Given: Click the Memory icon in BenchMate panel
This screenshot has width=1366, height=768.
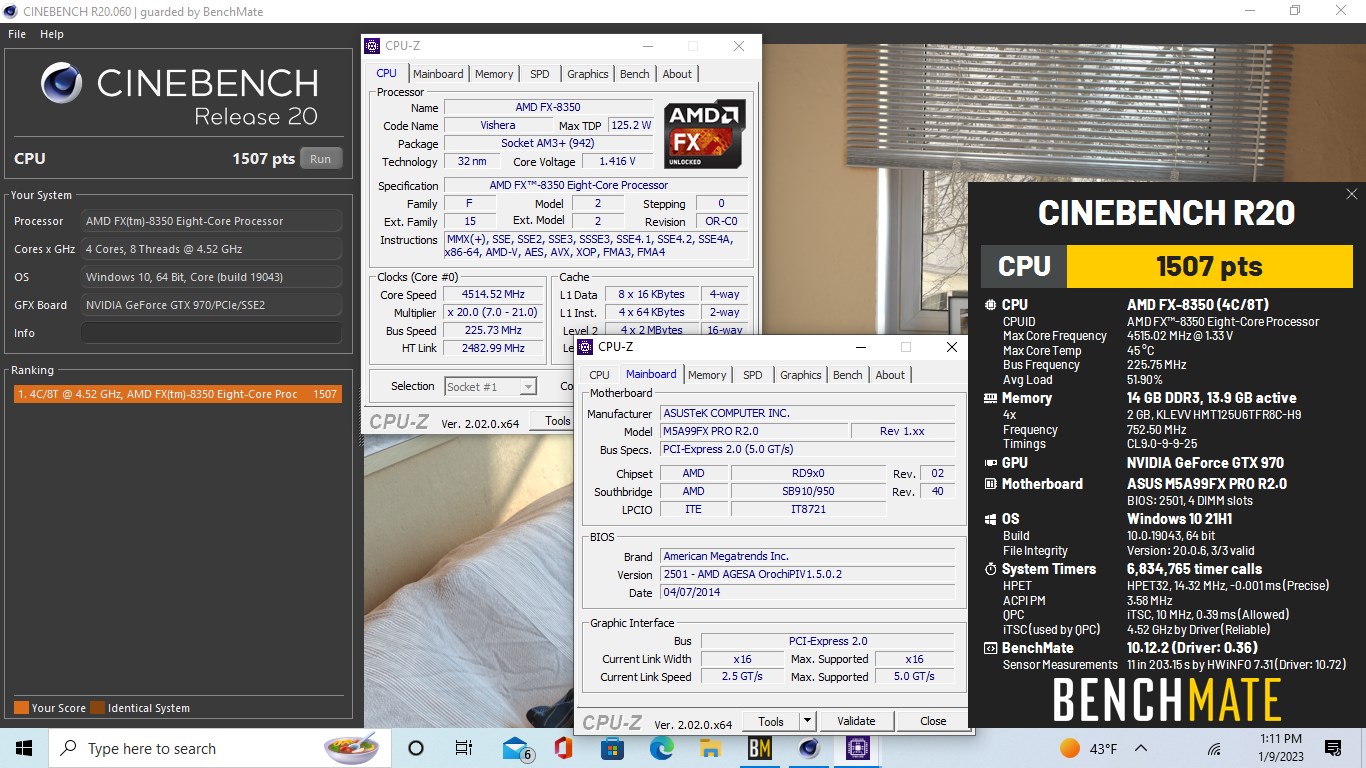Looking at the screenshot, I should tap(990, 398).
